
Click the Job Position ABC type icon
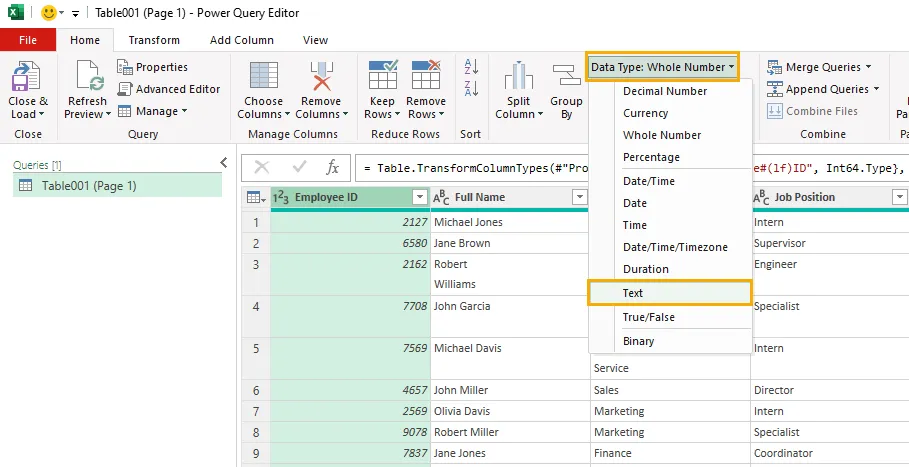[x=761, y=198]
